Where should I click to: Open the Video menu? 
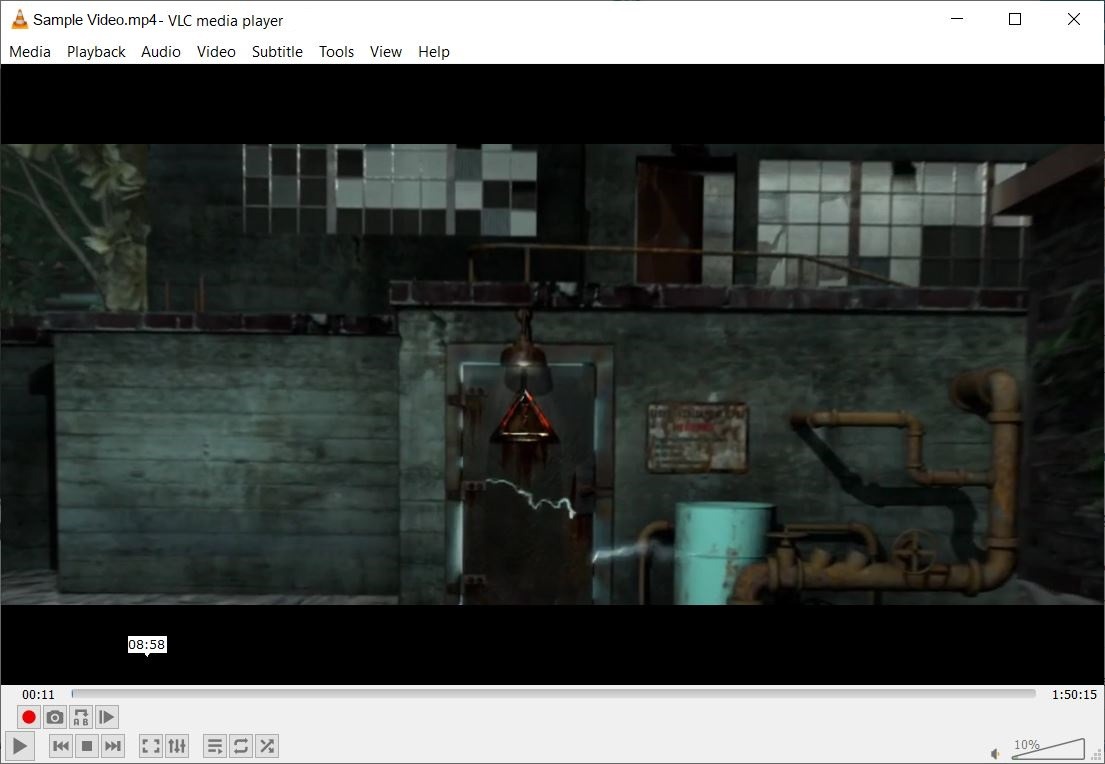(x=216, y=52)
